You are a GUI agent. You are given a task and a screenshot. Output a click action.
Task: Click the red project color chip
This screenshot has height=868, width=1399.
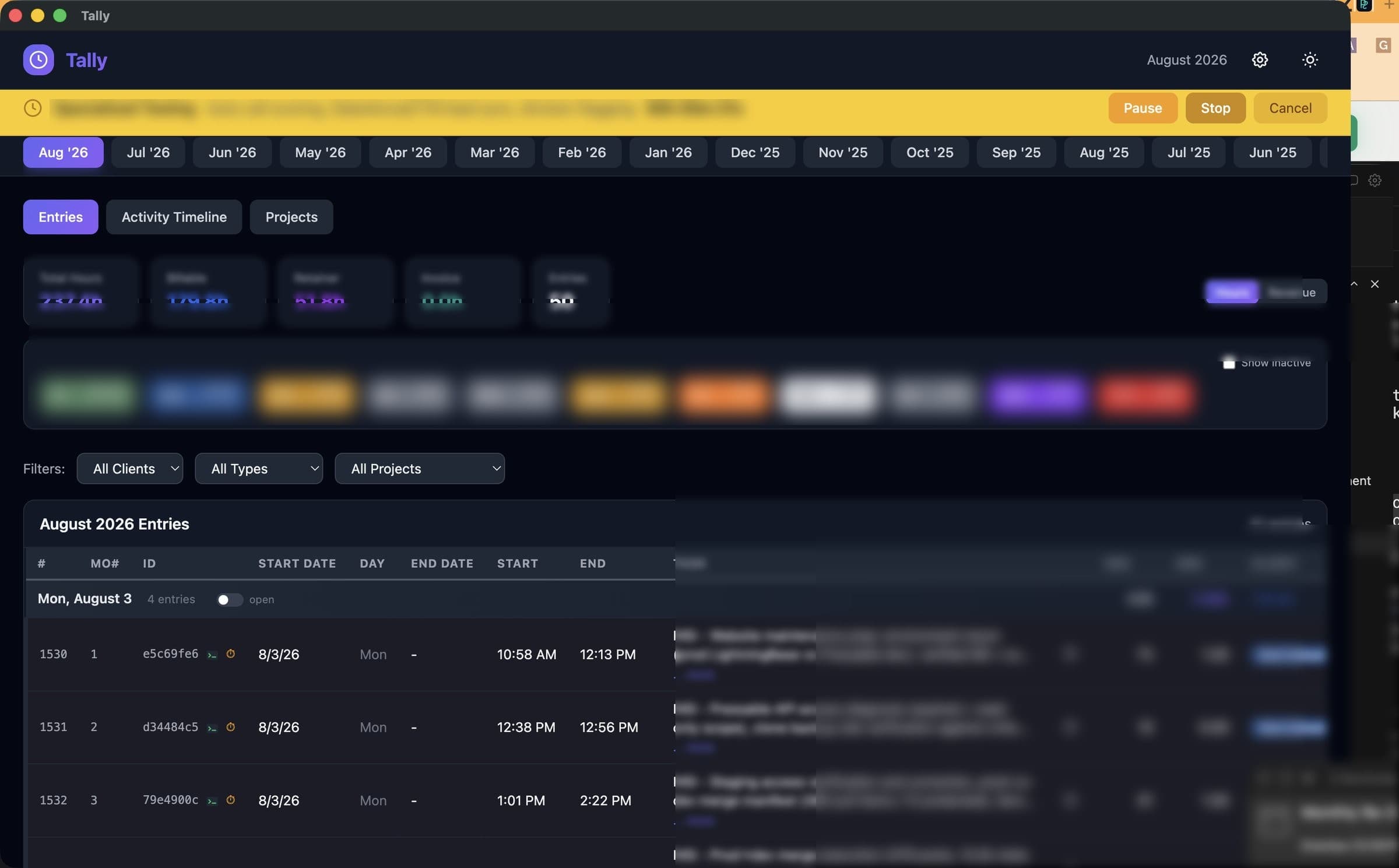click(1146, 395)
